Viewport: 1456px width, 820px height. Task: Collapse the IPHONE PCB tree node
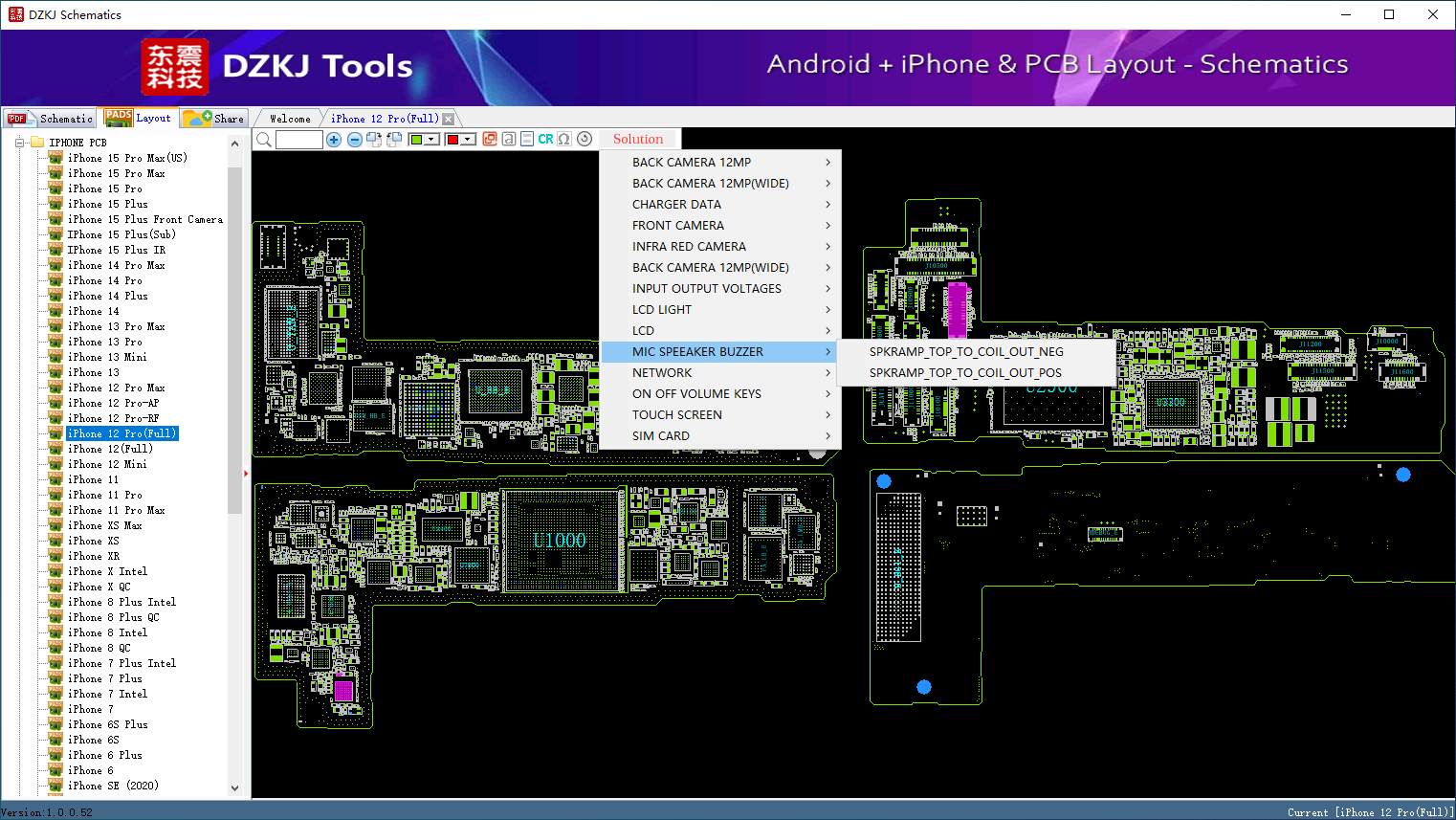click(19, 143)
